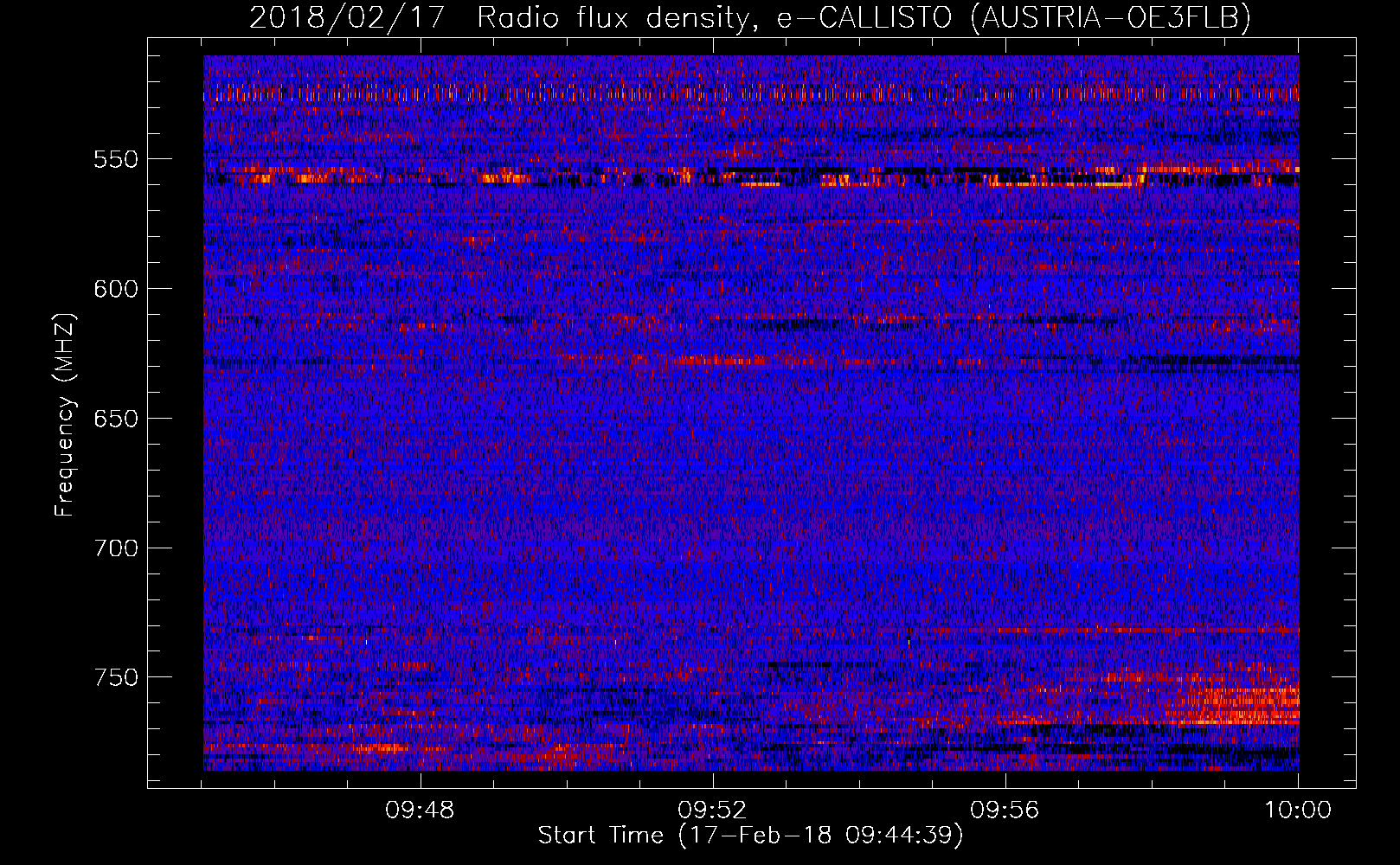Click the 09:56 time axis label
This screenshot has height=865, width=1400.
click(1005, 811)
